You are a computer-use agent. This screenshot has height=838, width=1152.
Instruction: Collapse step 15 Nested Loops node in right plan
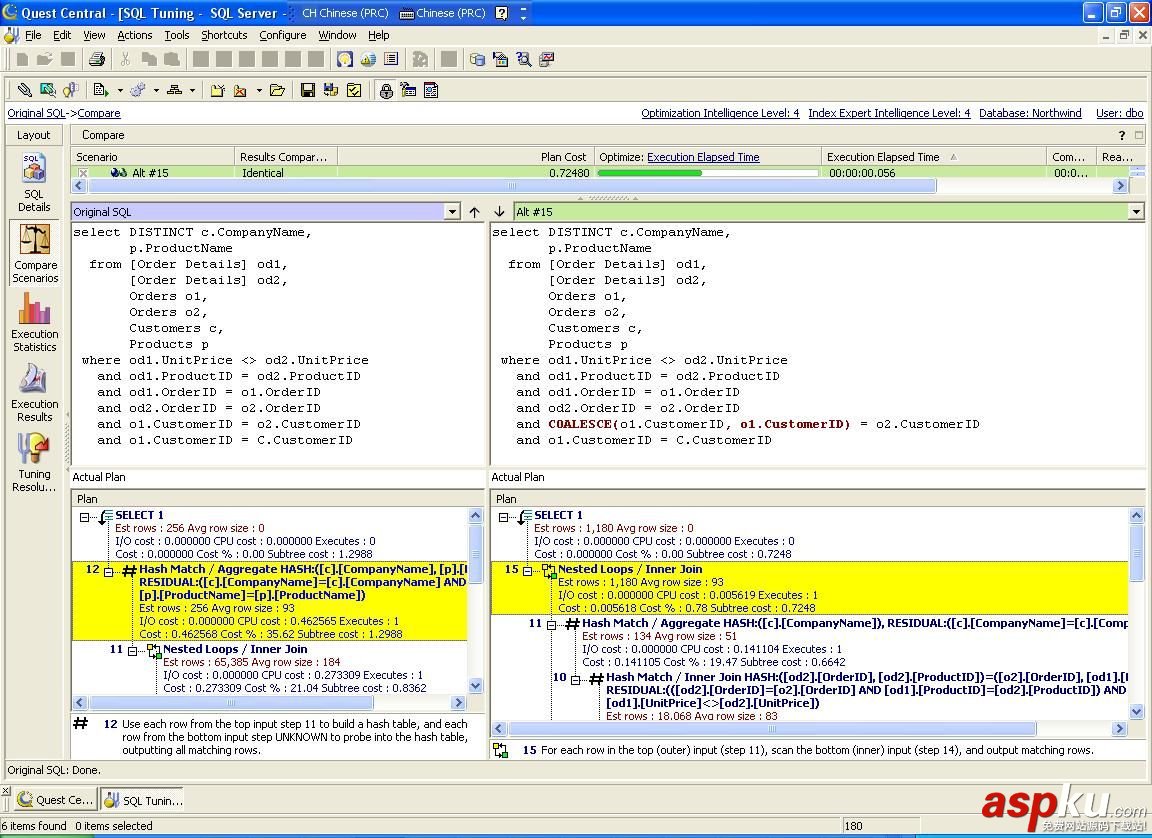point(528,571)
